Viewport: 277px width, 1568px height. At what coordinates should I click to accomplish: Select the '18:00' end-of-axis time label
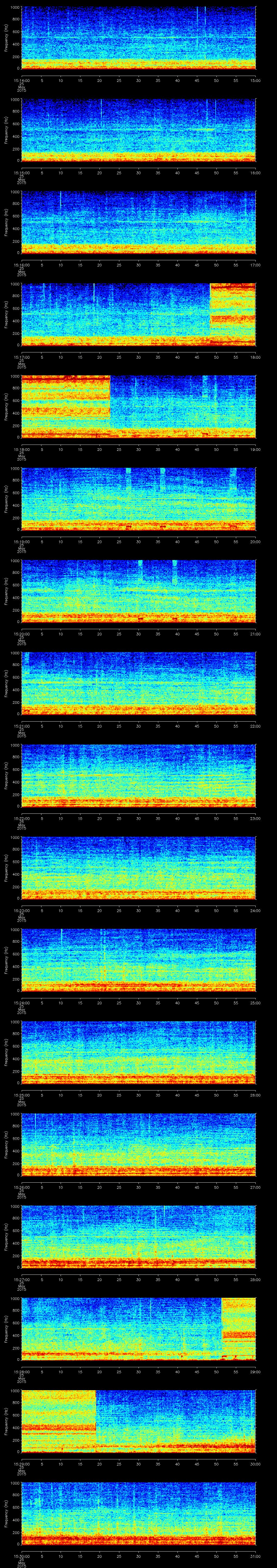(256, 358)
